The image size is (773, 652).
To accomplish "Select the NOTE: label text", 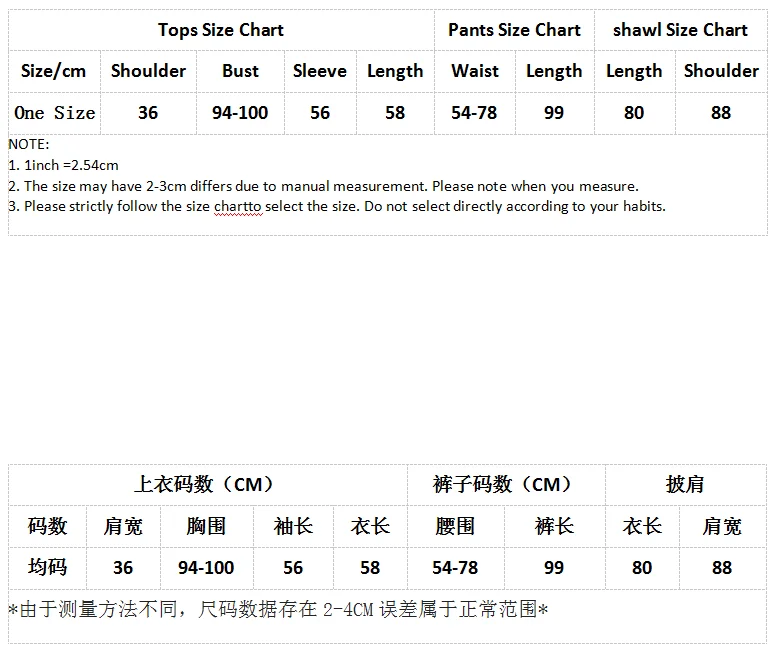I will coord(28,144).
